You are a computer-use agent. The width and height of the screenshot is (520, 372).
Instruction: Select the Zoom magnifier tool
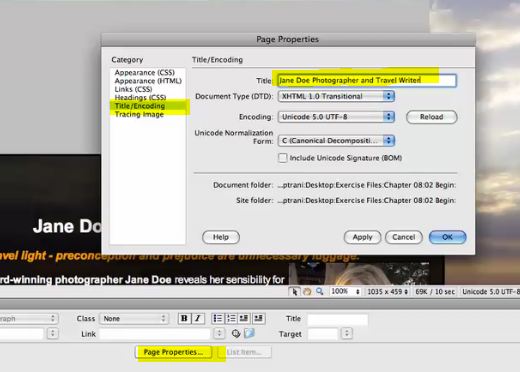(319, 292)
